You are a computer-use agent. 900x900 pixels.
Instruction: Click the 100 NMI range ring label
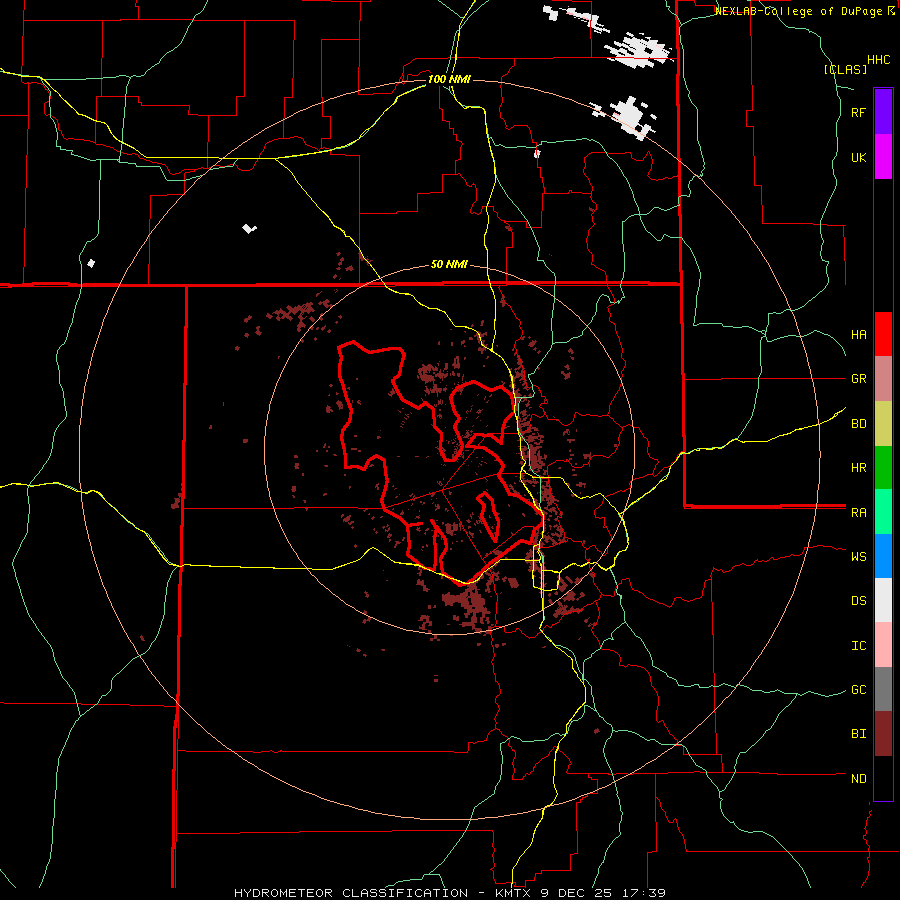[x=449, y=79]
